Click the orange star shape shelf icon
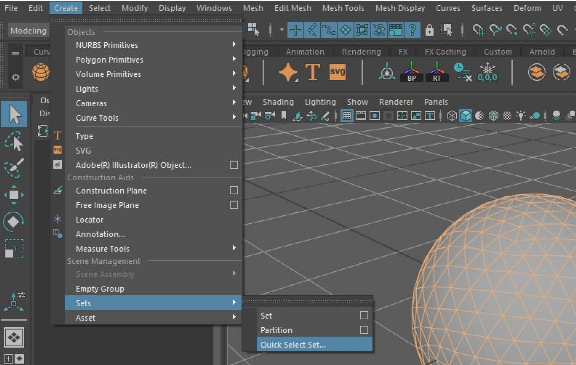Screen dimensions: 576x365 tap(288, 72)
